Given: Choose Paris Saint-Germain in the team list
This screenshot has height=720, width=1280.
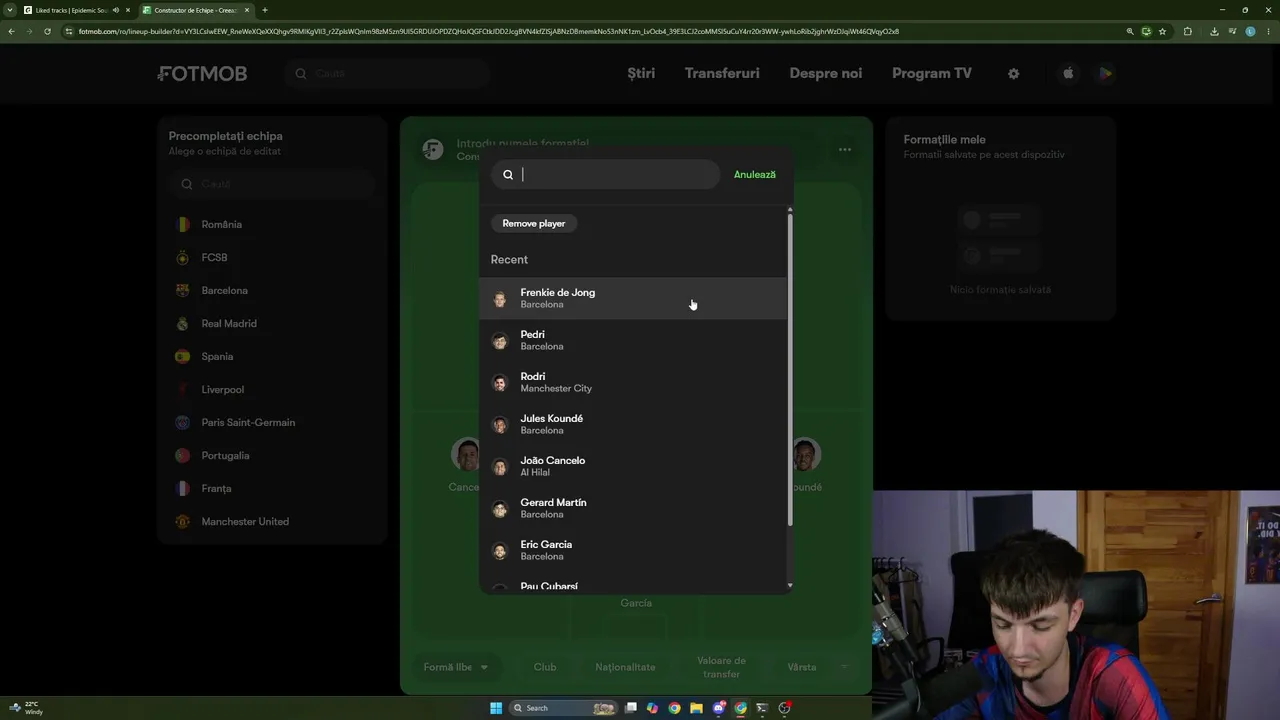Looking at the screenshot, I should 272,422.
